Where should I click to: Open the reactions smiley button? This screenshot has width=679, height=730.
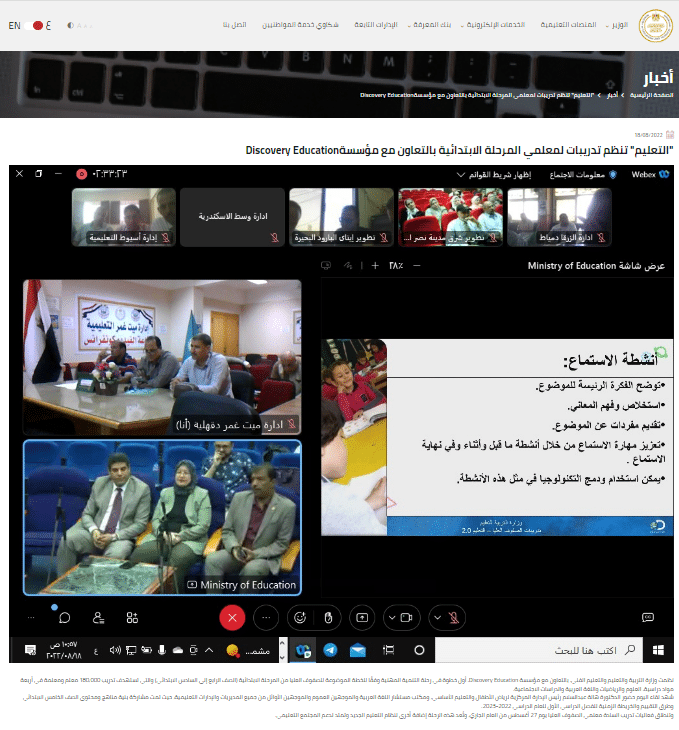click(300, 618)
